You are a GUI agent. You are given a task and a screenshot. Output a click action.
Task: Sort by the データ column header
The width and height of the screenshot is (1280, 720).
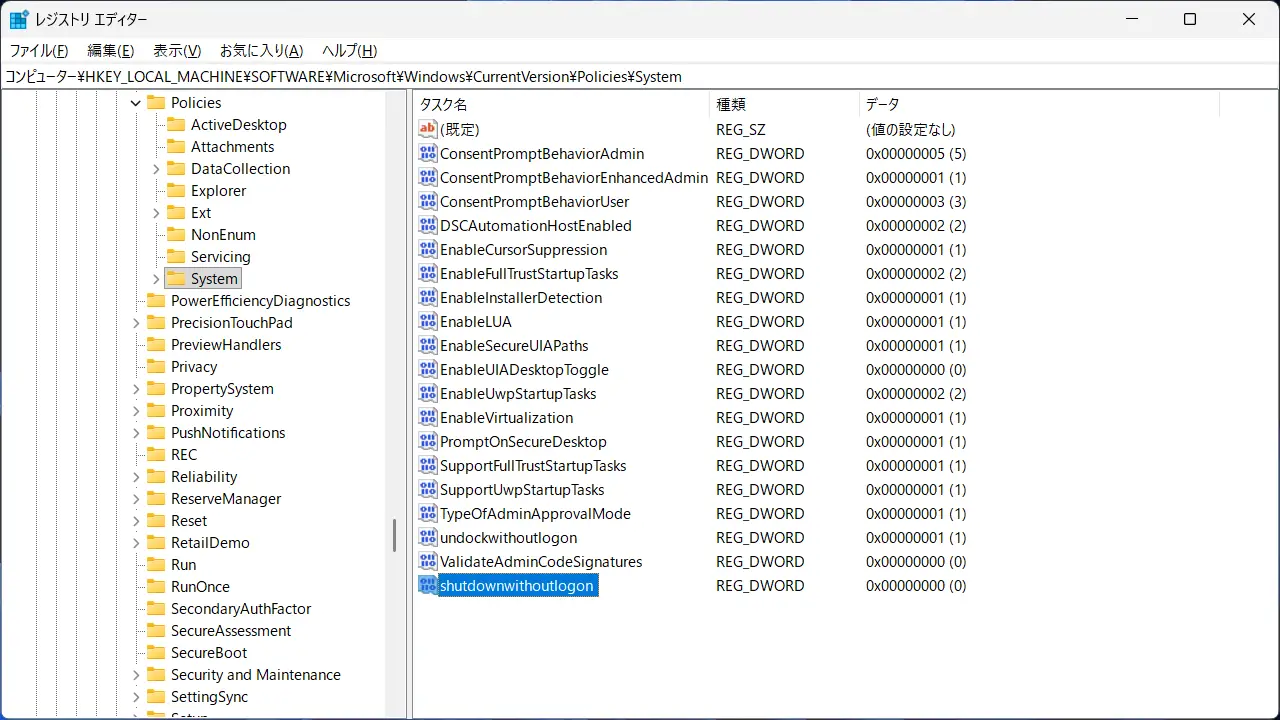tap(1039, 104)
